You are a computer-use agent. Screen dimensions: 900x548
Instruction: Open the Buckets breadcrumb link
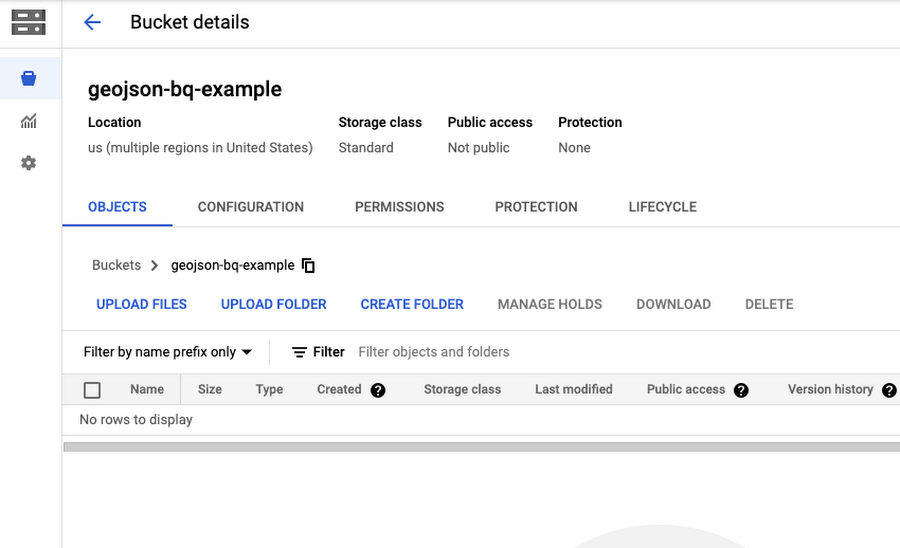pyautogui.click(x=117, y=265)
